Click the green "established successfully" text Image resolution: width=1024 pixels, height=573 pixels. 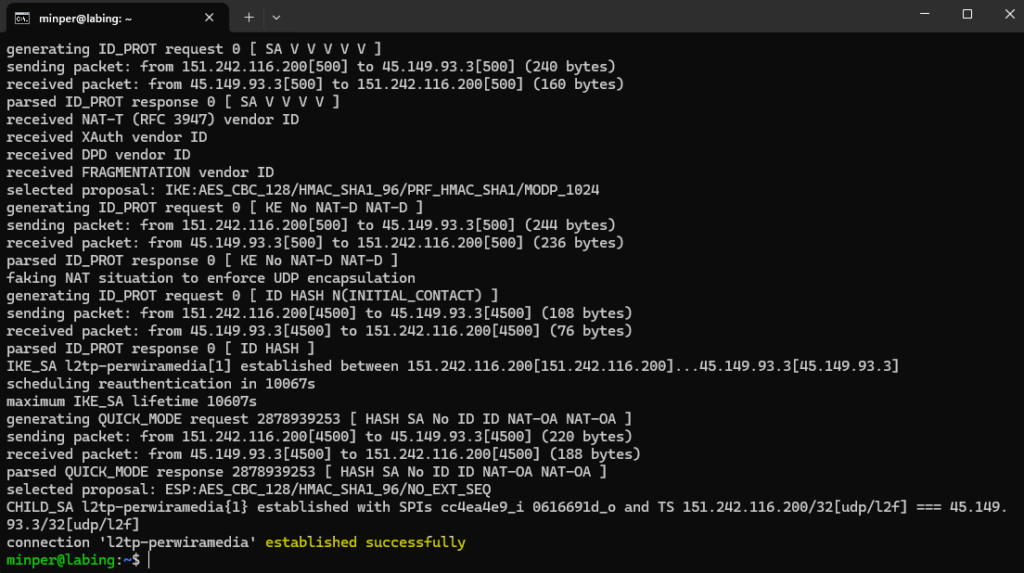click(x=392, y=542)
